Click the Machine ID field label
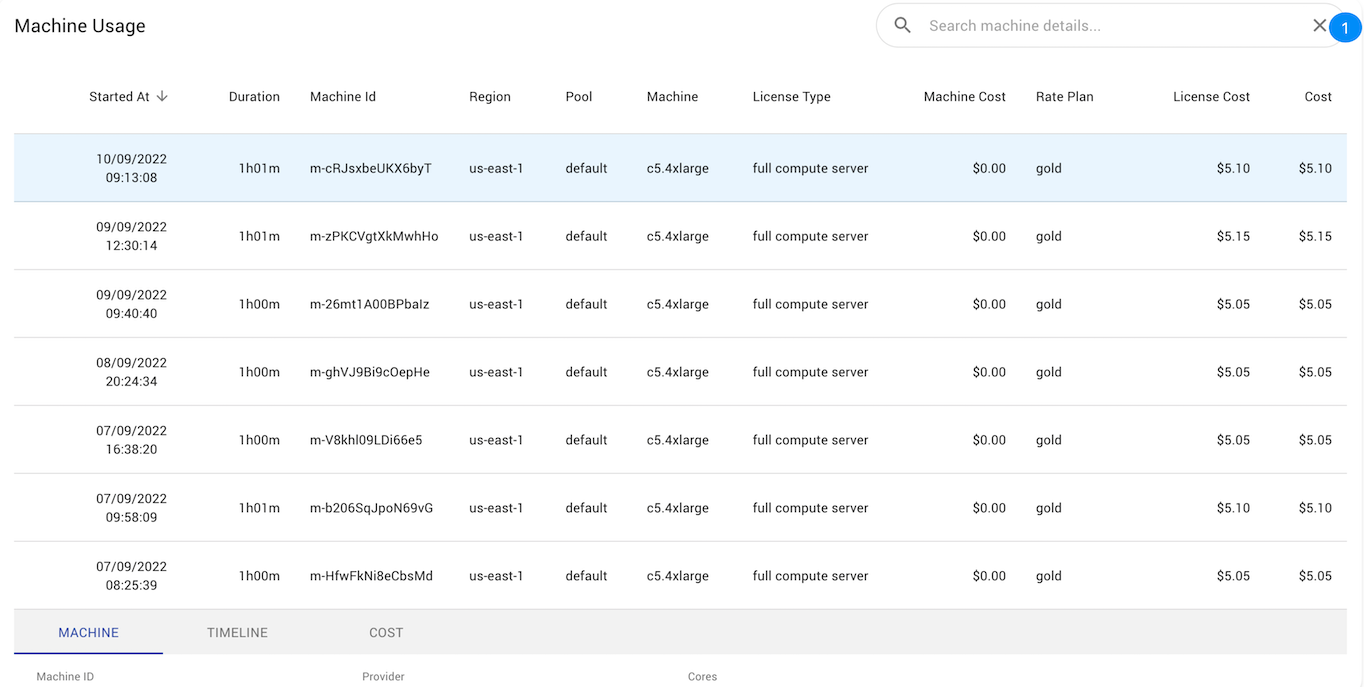This screenshot has height=687, width=1364. [65, 677]
